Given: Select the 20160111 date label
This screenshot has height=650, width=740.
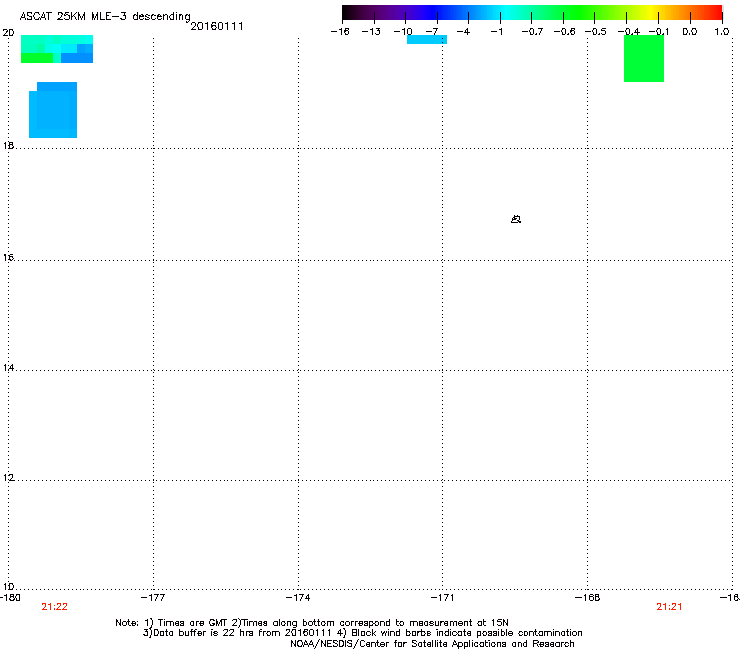Looking at the screenshot, I should tap(217, 26).
